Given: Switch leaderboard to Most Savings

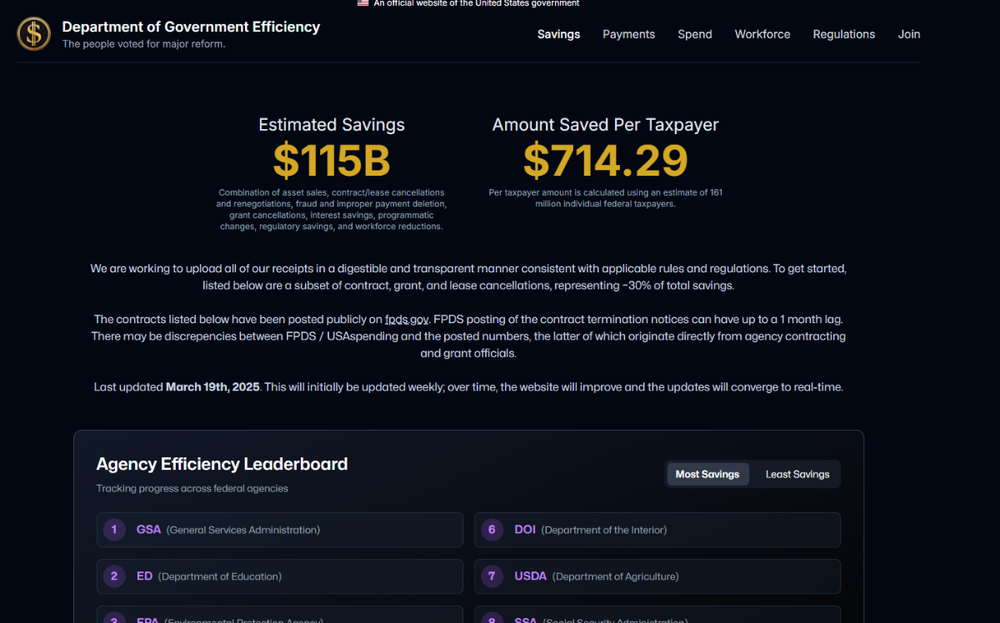Looking at the screenshot, I should pos(707,474).
